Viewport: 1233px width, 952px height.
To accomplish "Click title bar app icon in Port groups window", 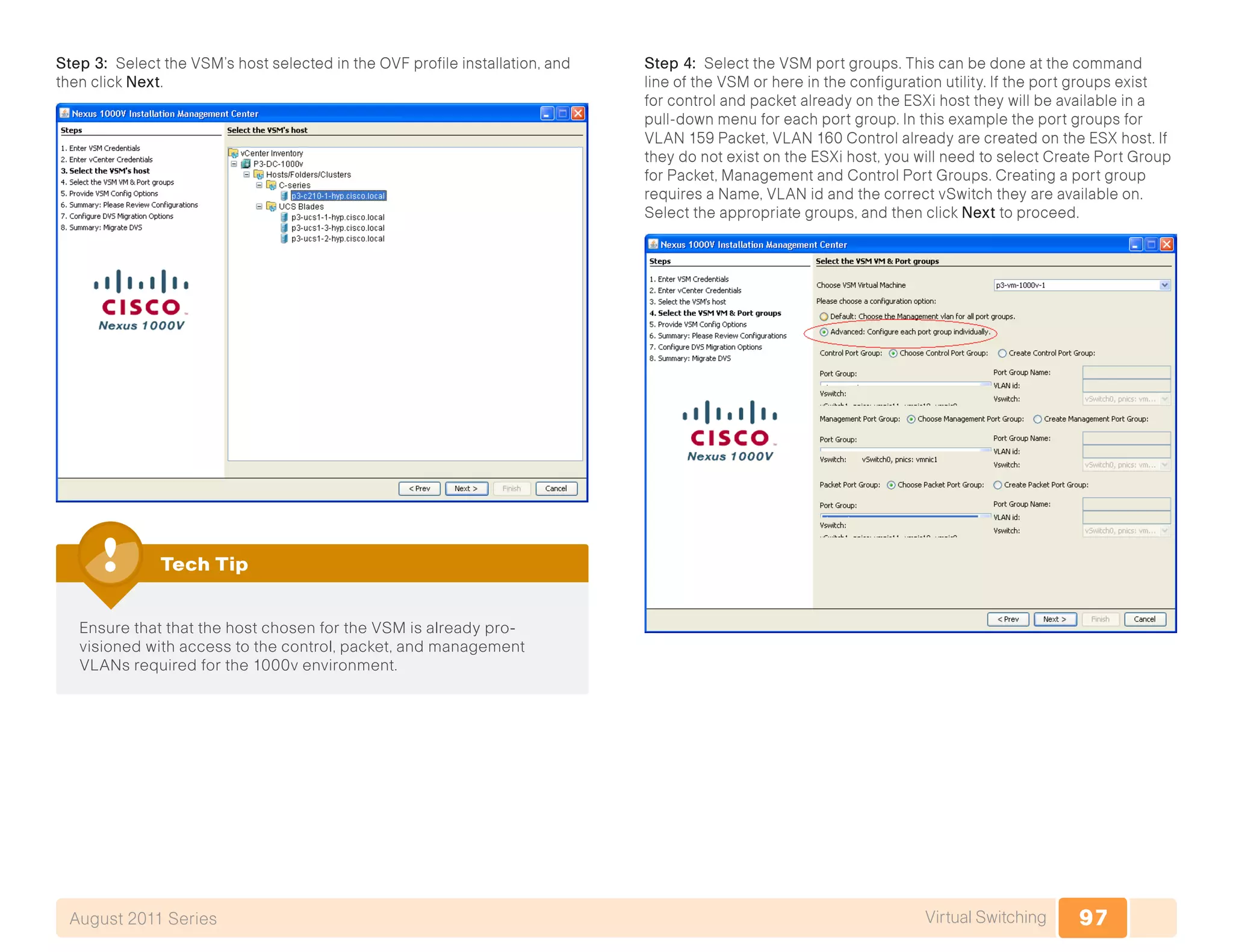I will [653, 244].
